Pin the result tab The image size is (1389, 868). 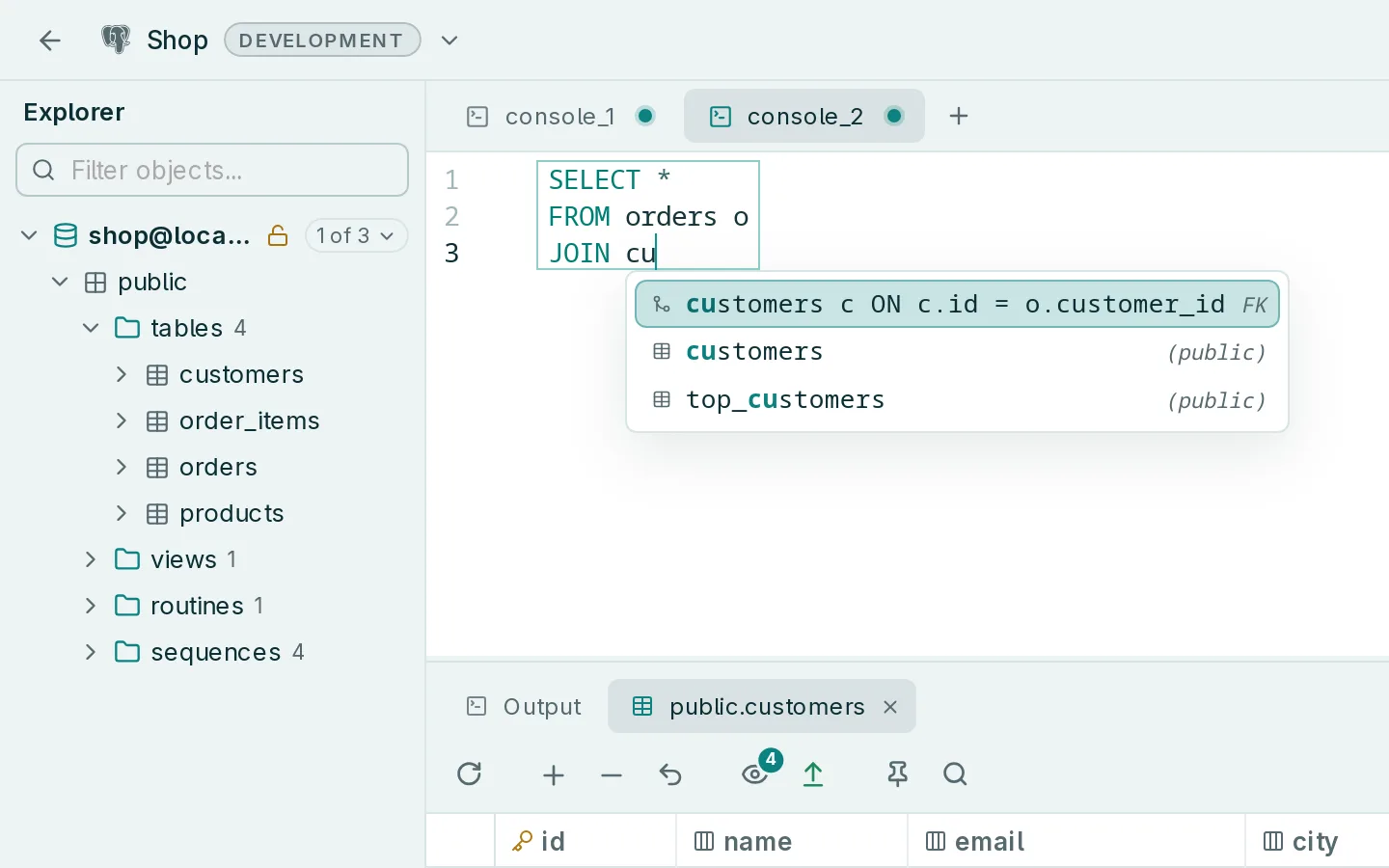pyautogui.click(x=898, y=774)
